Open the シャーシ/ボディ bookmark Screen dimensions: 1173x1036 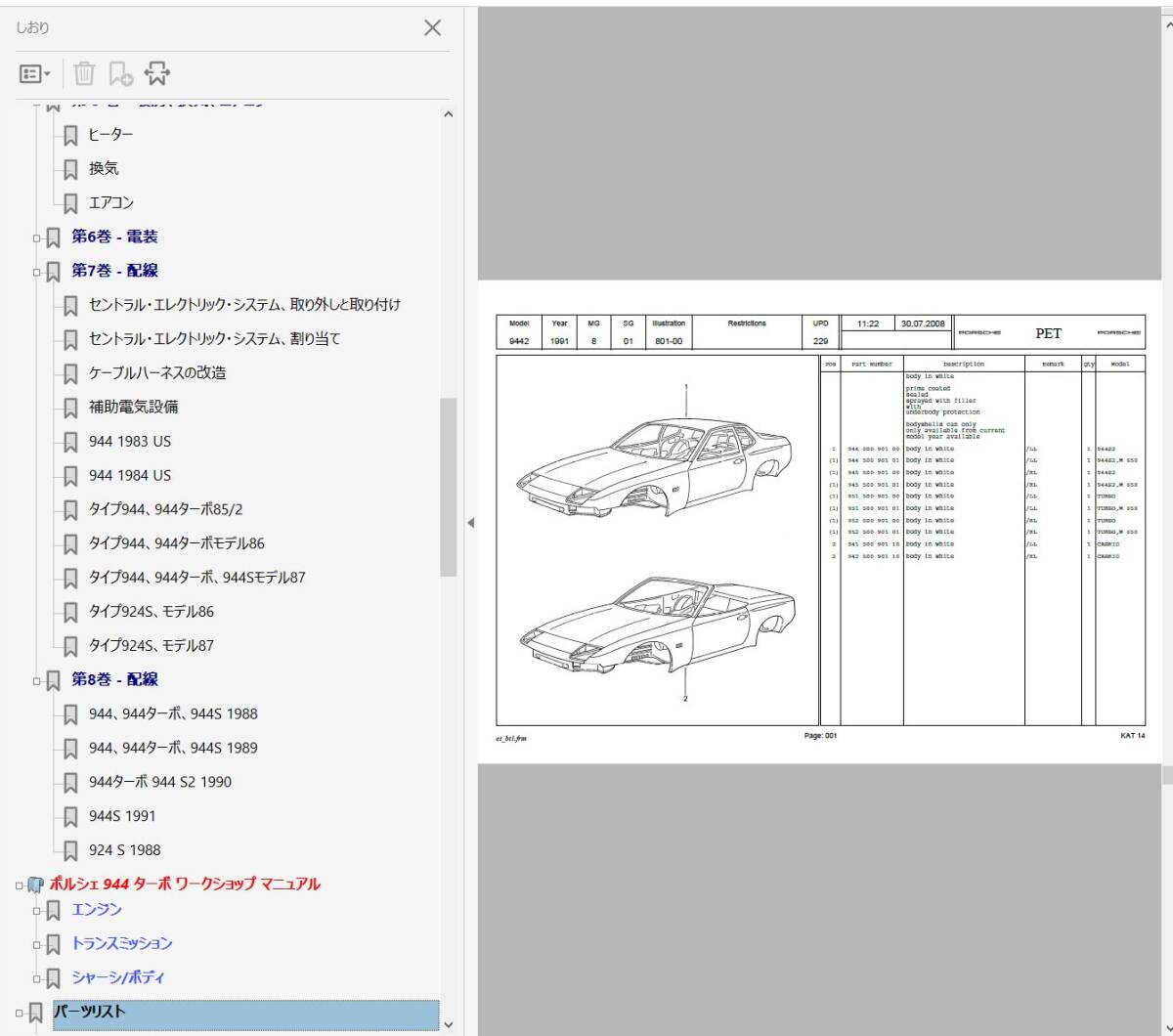pos(118,977)
